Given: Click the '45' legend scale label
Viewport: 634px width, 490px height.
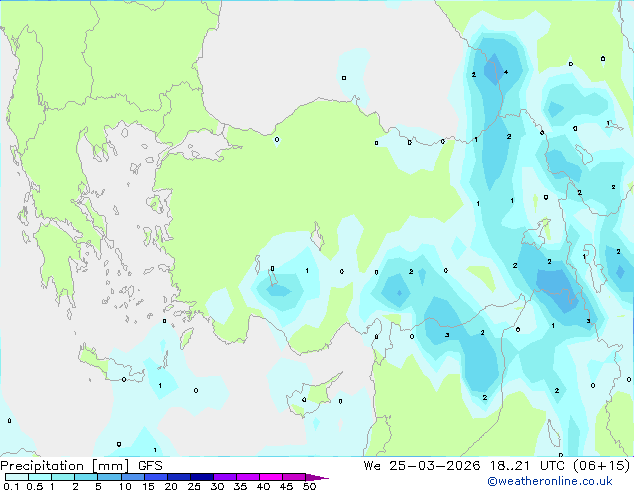Looking at the screenshot, I should pos(286,486).
